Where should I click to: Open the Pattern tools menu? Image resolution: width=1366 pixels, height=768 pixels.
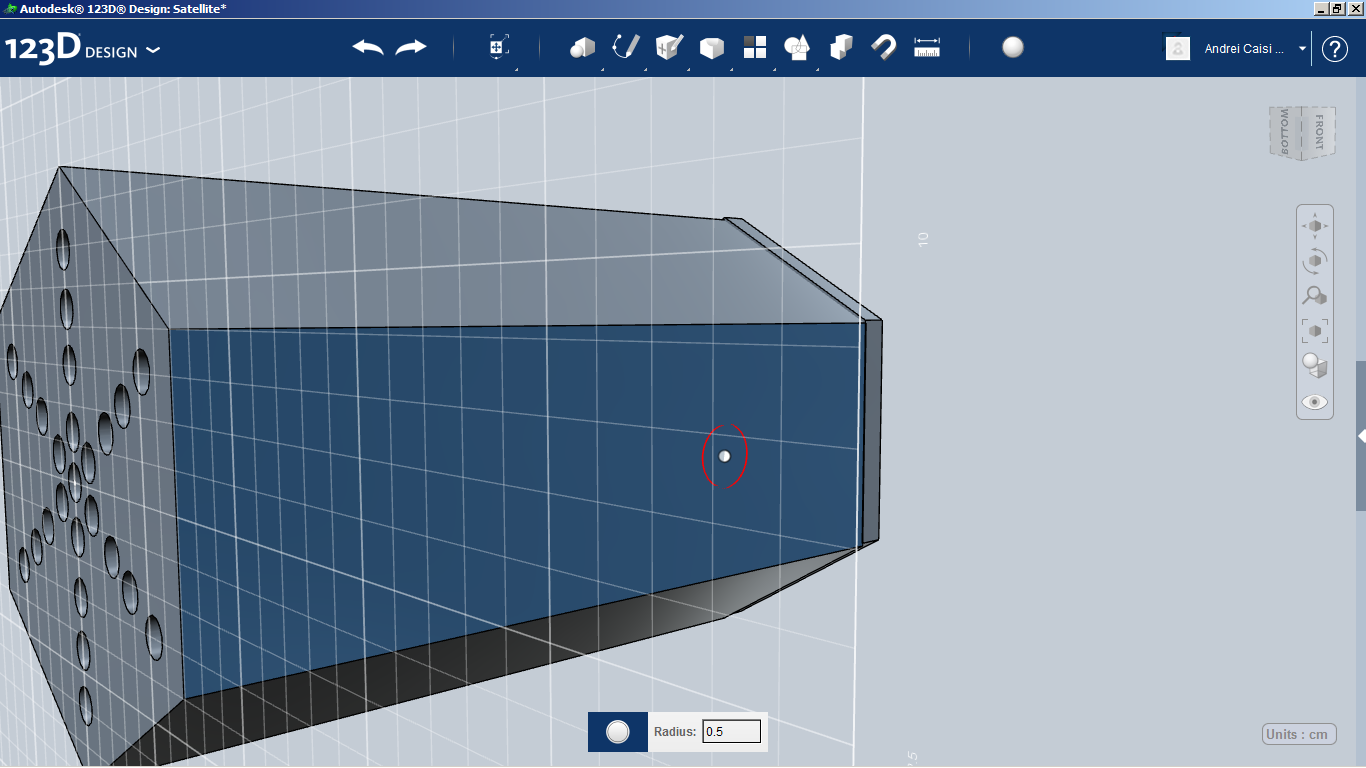[x=755, y=47]
